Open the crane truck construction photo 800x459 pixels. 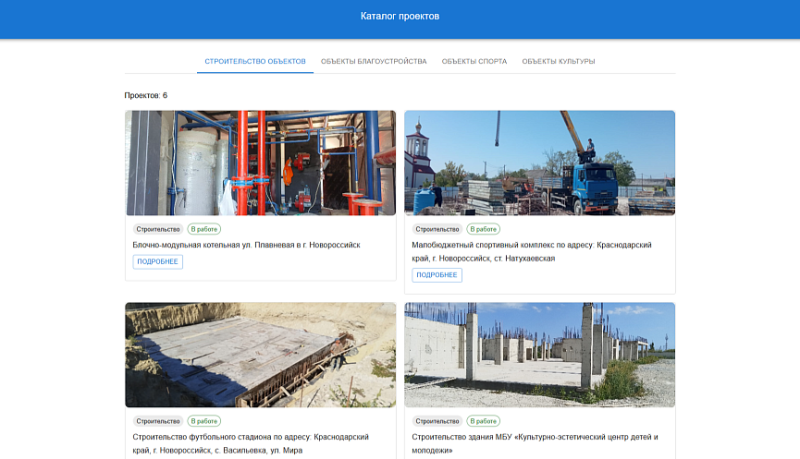pos(540,163)
